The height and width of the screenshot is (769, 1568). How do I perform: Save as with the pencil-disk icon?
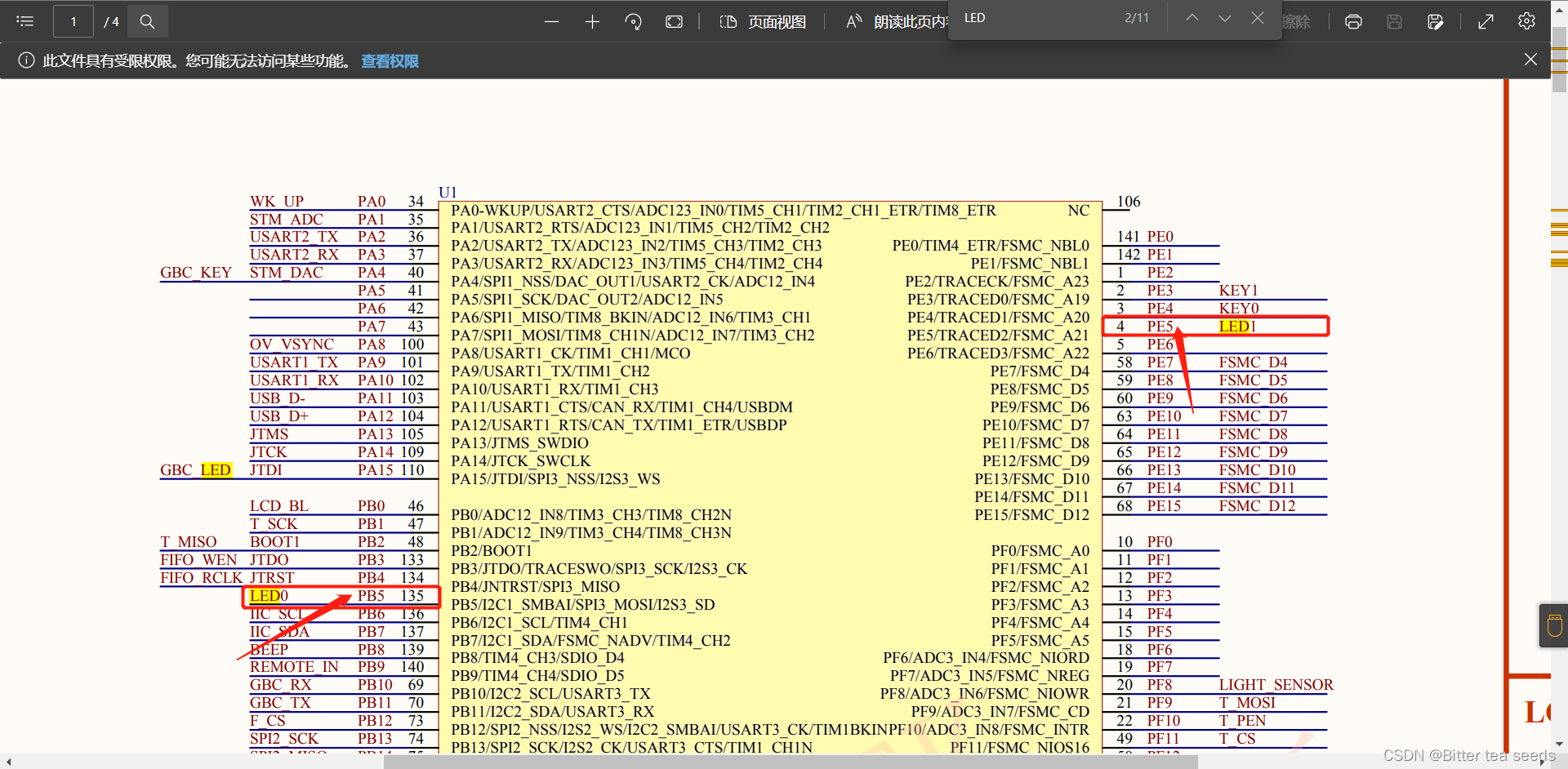[1436, 22]
